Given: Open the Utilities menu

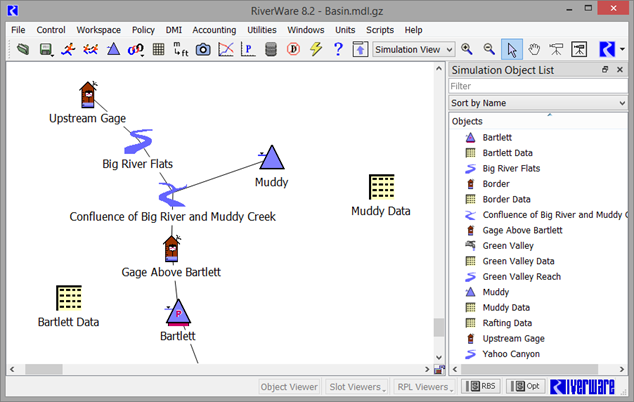Looking at the screenshot, I should pos(262,30).
